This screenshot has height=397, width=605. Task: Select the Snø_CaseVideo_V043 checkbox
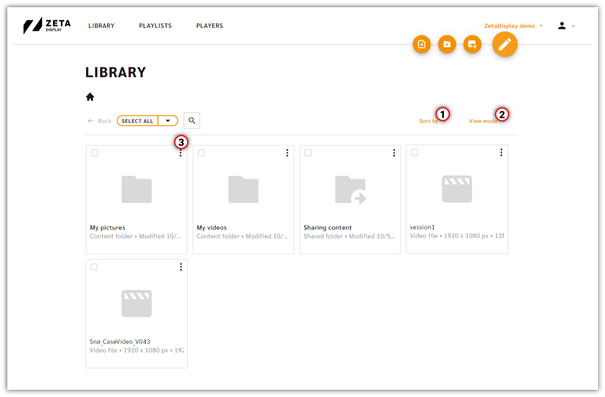click(x=94, y=267)
